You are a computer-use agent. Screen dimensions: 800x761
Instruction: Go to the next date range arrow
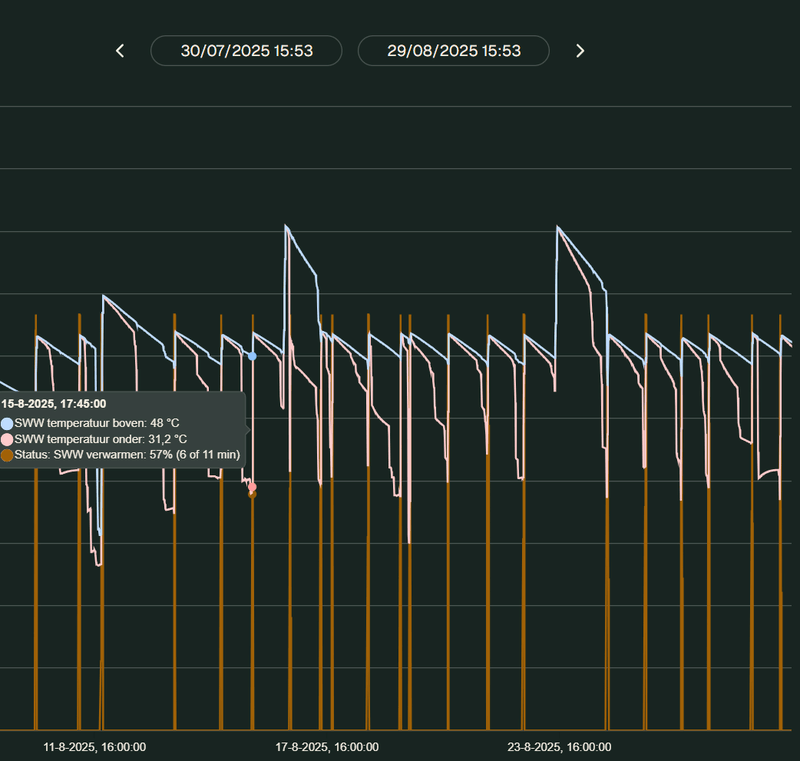click(580, 51)
